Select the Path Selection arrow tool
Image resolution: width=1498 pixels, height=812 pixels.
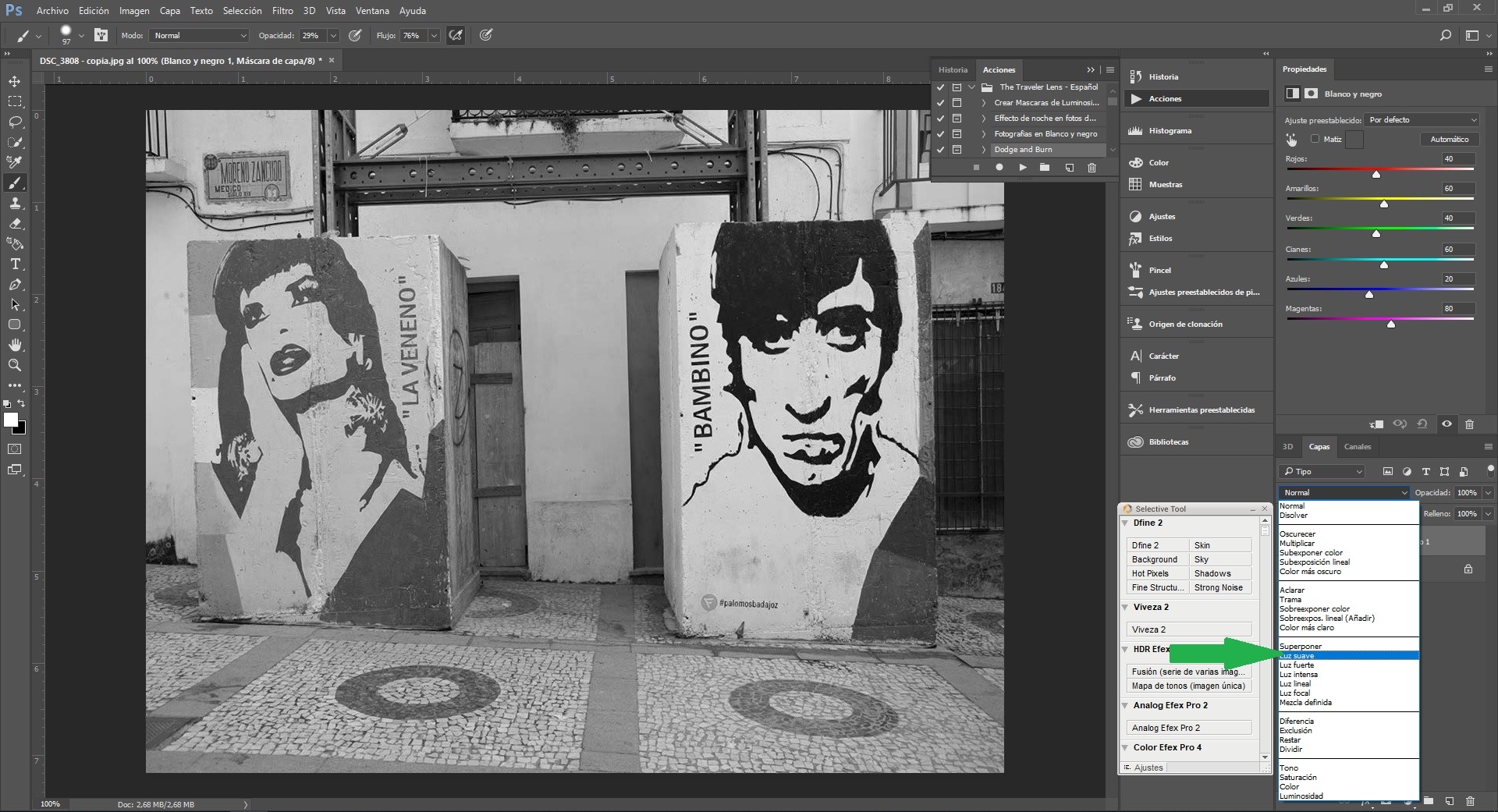tap(15, 304)
